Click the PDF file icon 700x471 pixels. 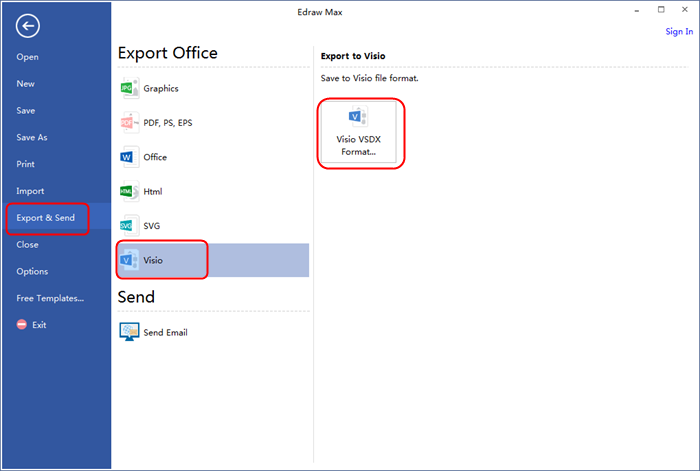click(129, 122)
